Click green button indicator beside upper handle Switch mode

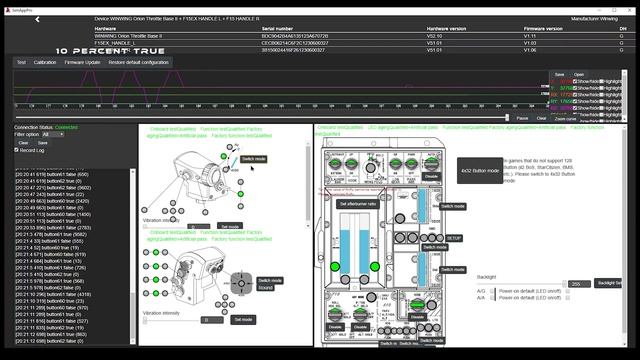tap(223, 156)
